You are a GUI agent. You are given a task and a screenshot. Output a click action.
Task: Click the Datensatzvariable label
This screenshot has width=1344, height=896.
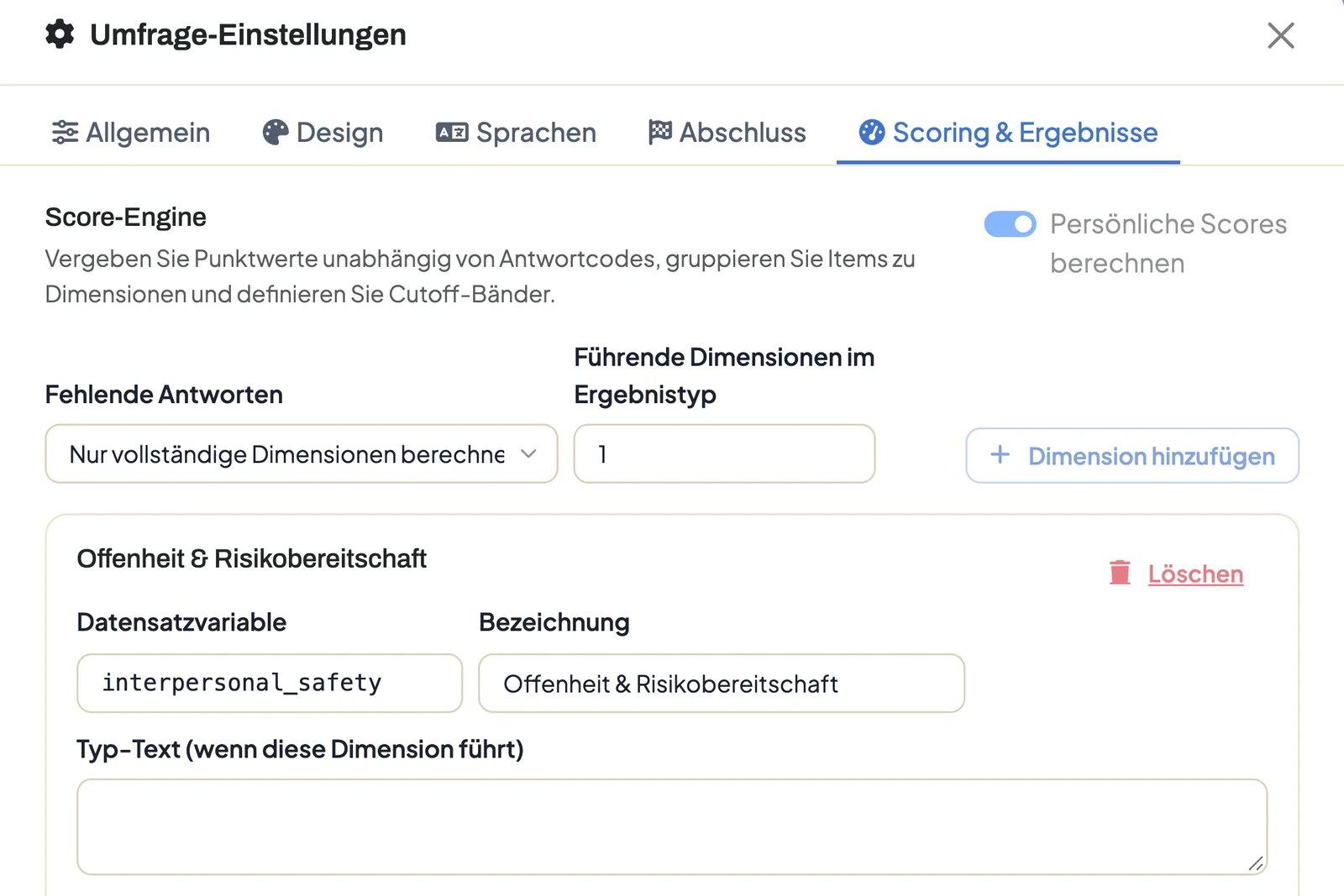click(x=181, y=622)
